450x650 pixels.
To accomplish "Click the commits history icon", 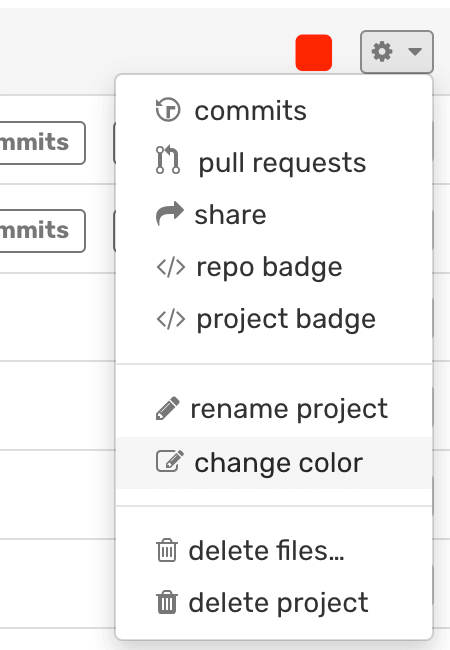I will click(x=168, y=110).
